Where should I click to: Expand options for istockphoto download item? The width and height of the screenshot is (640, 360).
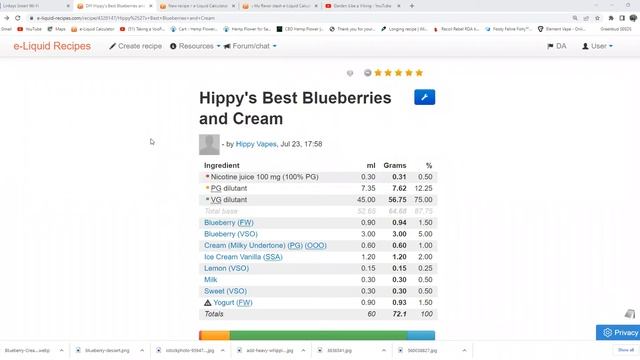tap(222, 350)
